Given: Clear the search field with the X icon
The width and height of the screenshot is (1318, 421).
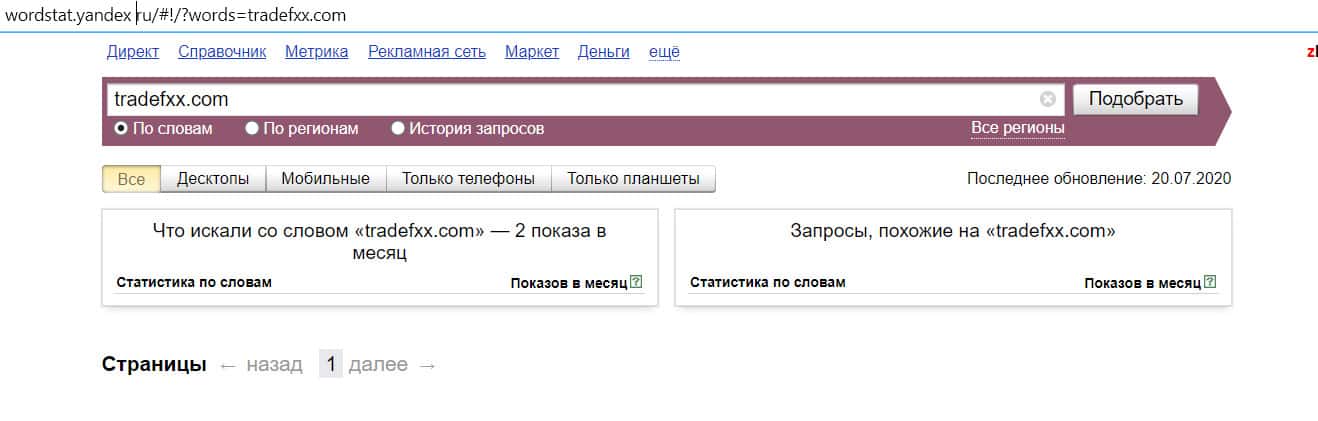Looking at the screenshot, I should (1047, 99).
